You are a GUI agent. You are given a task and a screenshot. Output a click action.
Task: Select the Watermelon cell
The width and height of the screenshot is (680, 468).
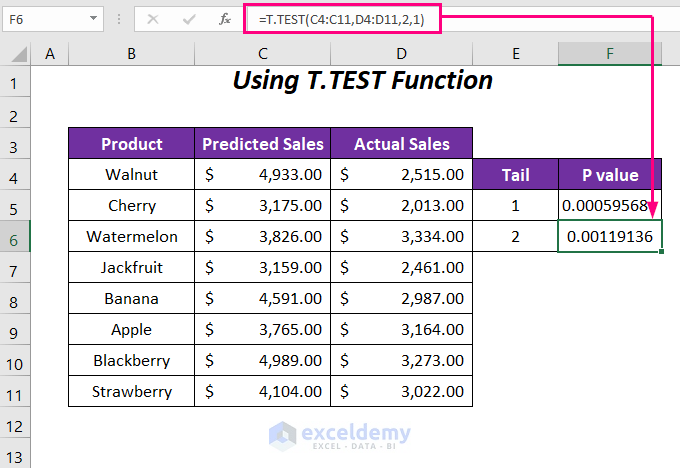(131, 237)
